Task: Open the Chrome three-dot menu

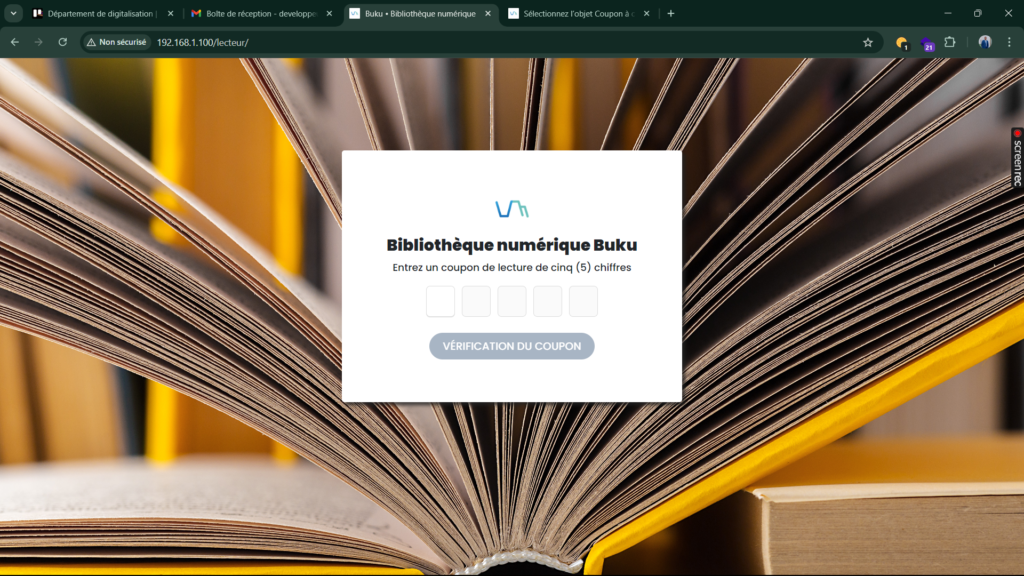Action: tap(1009, 42)
